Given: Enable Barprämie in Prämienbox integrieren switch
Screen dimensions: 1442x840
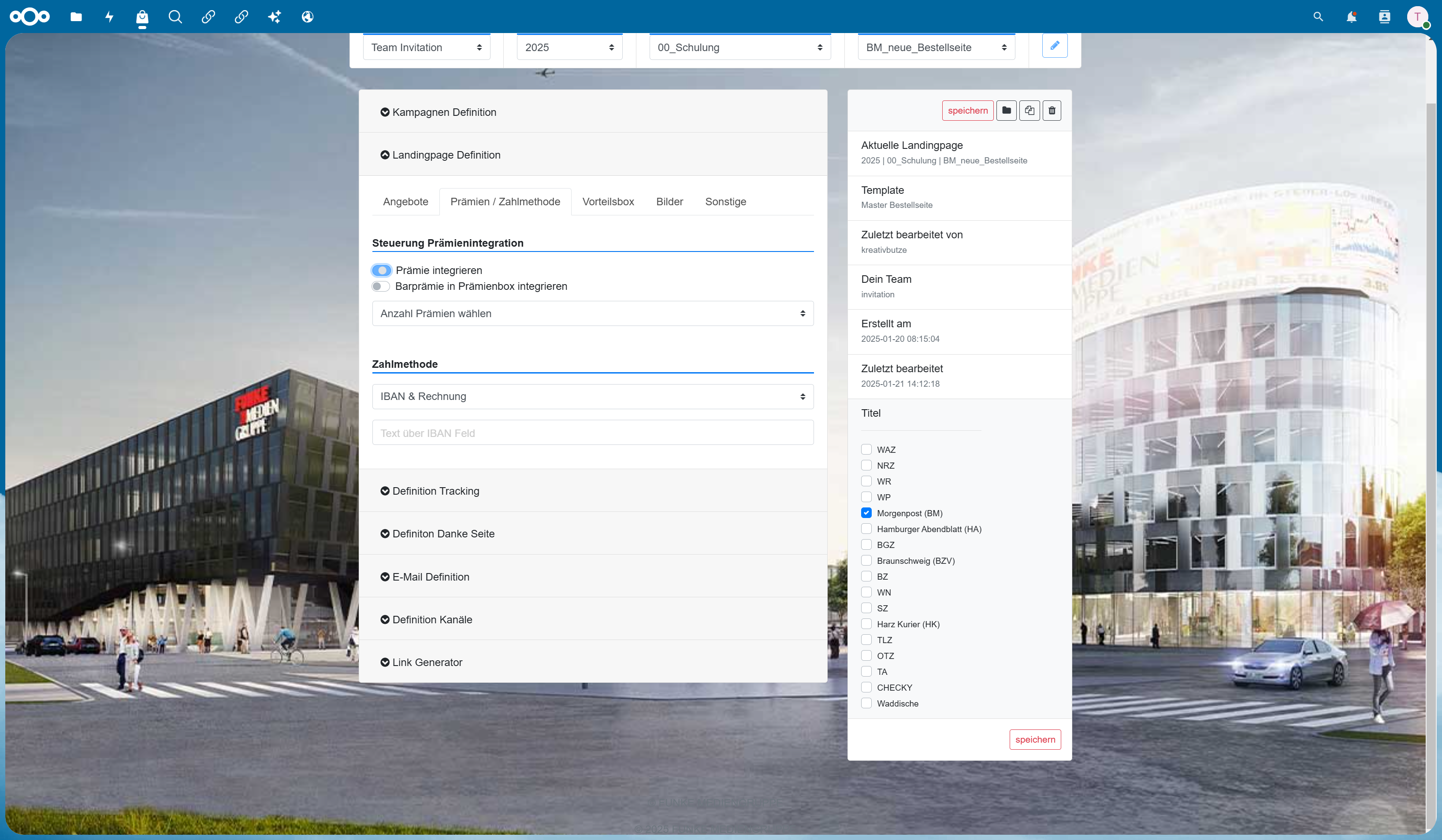Looking at the screenshot, I should pyautogui.click(x=381, y=286).
